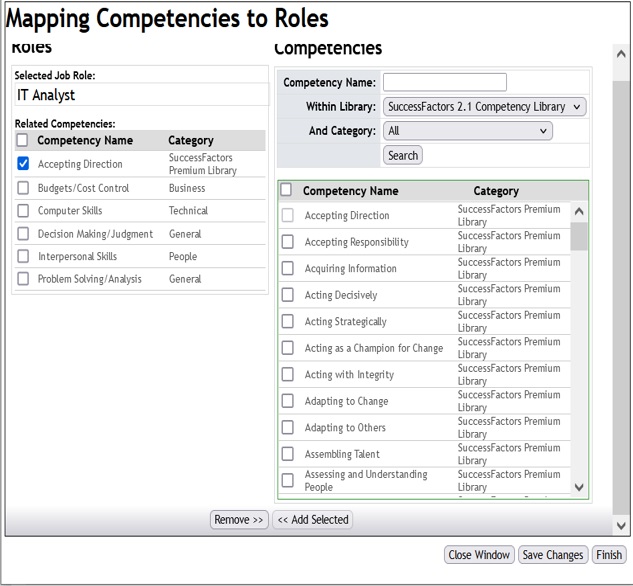Viewport: 633px width, 586px height.
Task: Click the Budgets/Cost Control text
Action: (x=83, y=188)
